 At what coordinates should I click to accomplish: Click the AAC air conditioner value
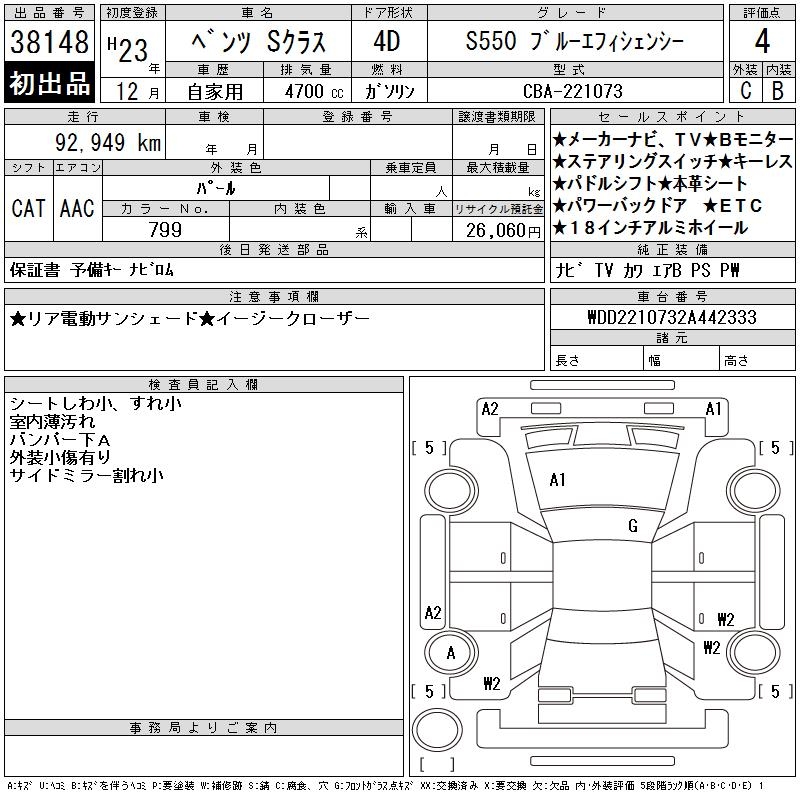click(x=77, y=208)
